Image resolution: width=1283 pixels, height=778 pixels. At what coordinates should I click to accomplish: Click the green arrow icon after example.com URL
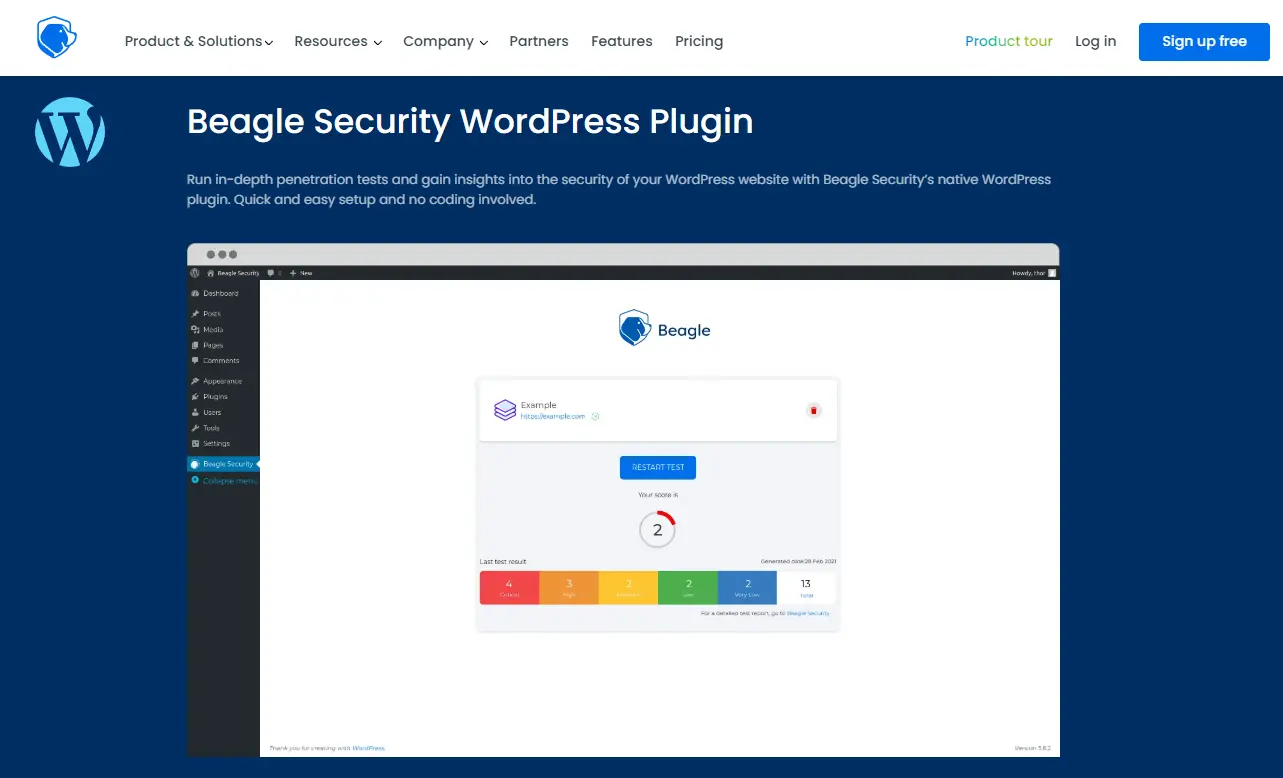(x=595, y=416)
